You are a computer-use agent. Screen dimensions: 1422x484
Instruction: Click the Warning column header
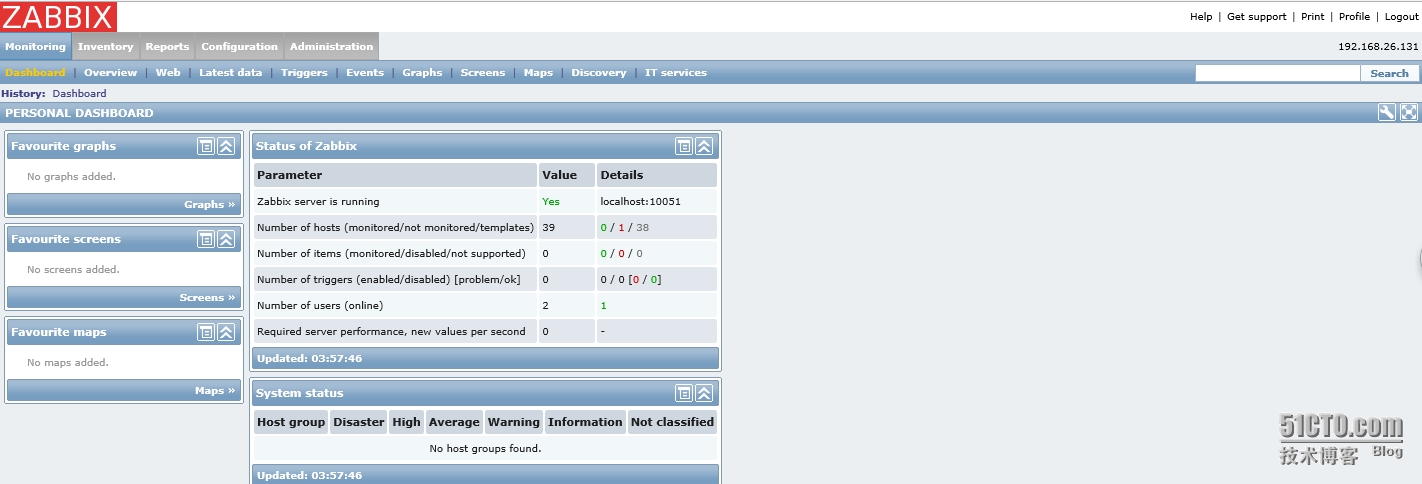click(x=514, y=422)
